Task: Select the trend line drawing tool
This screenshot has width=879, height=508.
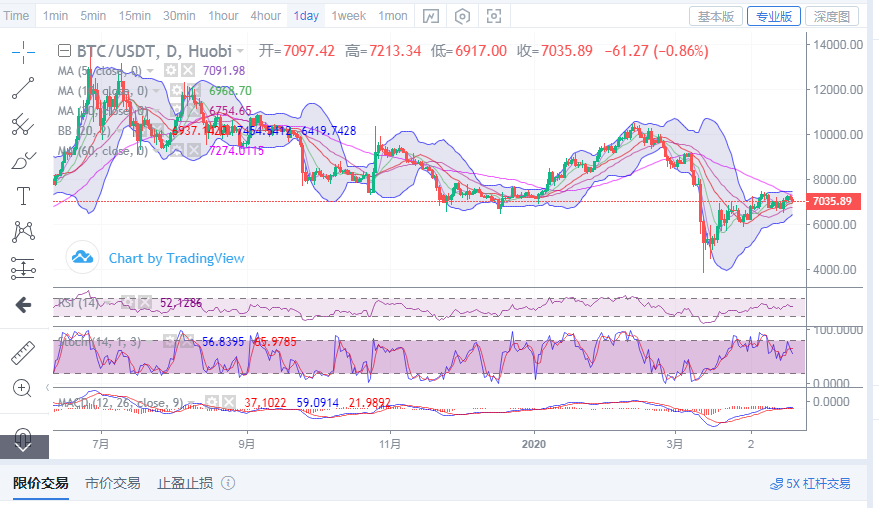Action: (23, 89)
